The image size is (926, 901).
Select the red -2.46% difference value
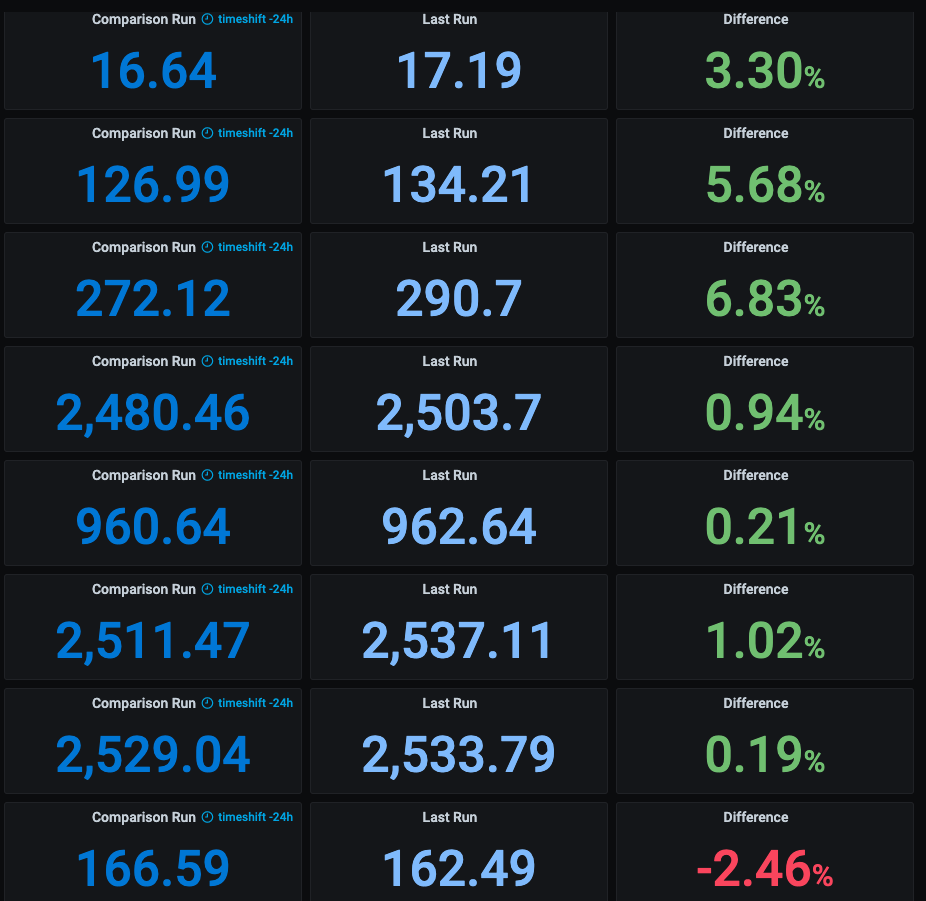click(x=765, y=869)
